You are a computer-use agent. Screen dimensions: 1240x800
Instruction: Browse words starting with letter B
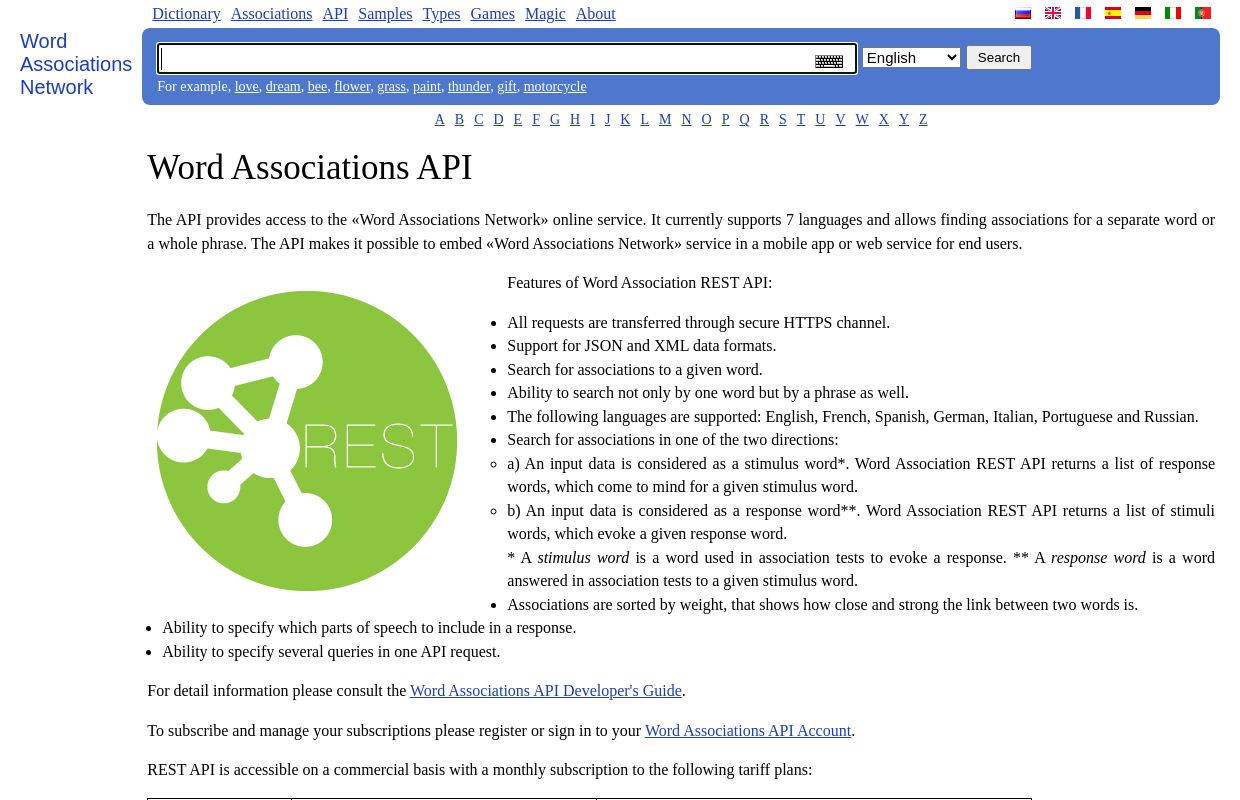point(460,120)
